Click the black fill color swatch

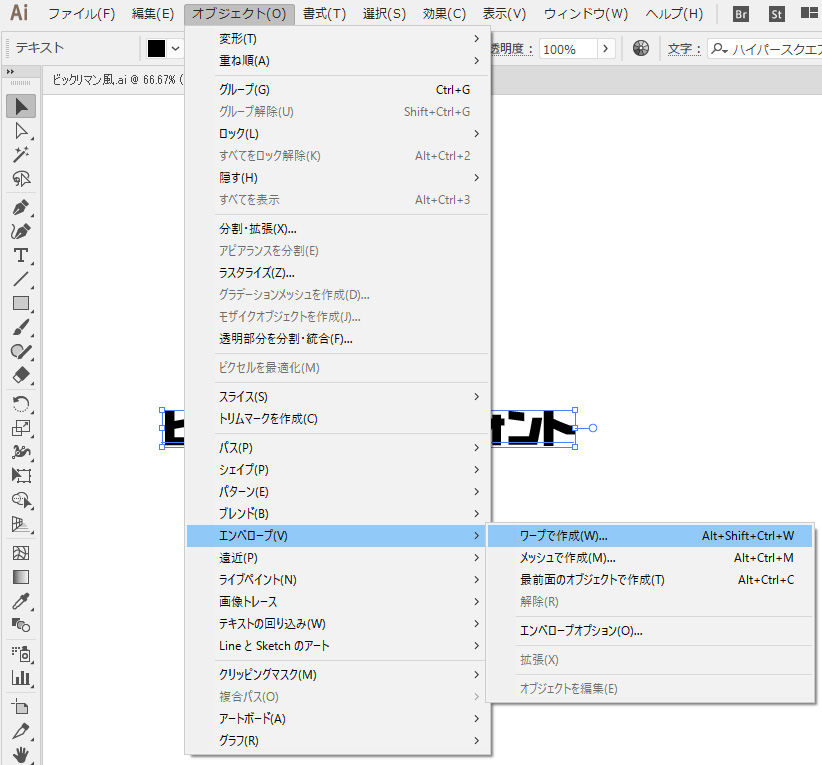(156, 49)
